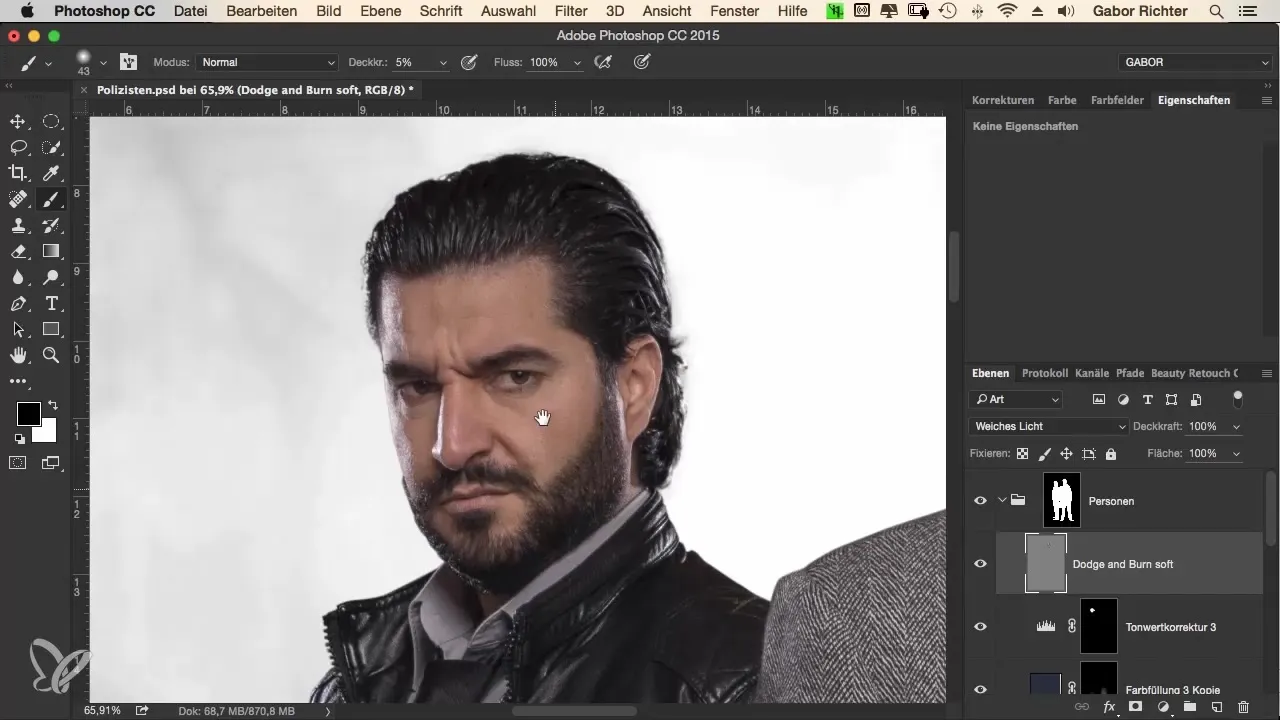The height and width of the screenshot is (720, 1280).
Task: Open the brush Modus dropdown
Action: [x=266, y=62]
